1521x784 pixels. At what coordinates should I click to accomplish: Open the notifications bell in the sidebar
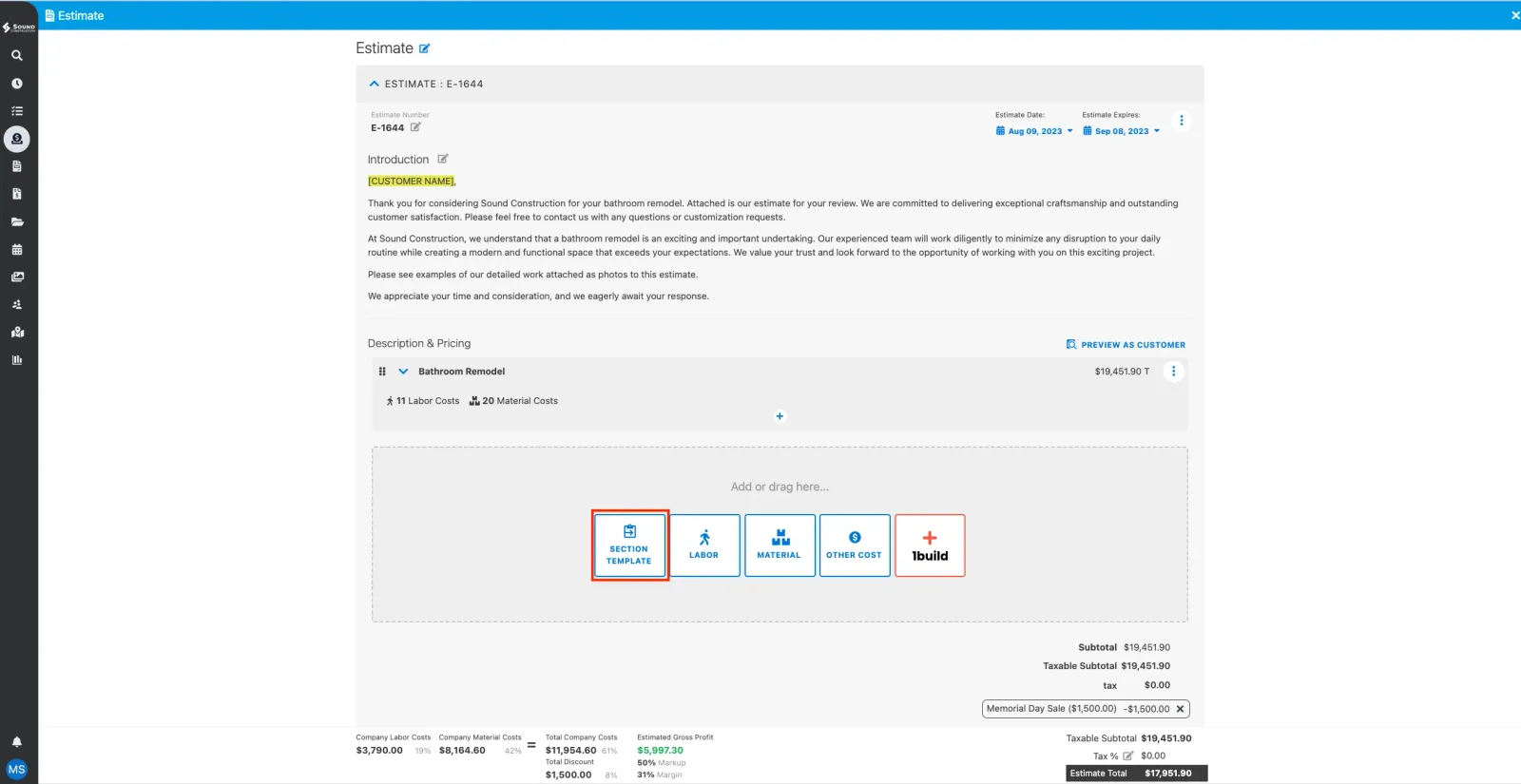tap(17, 741)
